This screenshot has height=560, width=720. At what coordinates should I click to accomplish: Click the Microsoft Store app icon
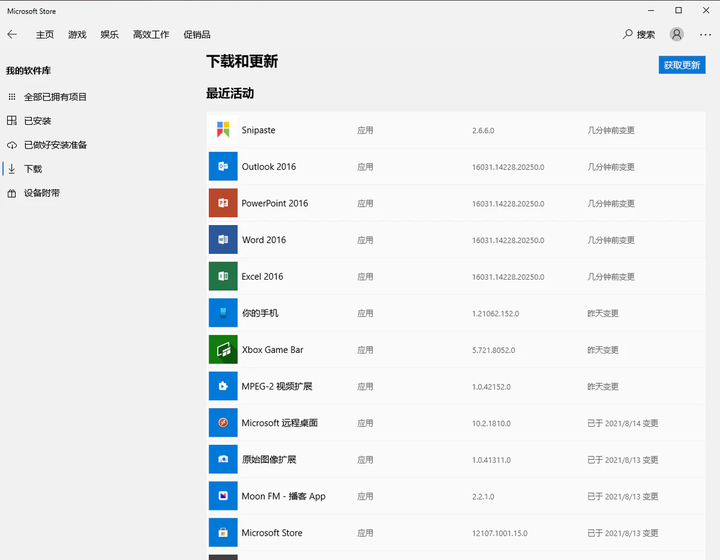[223, 532]
